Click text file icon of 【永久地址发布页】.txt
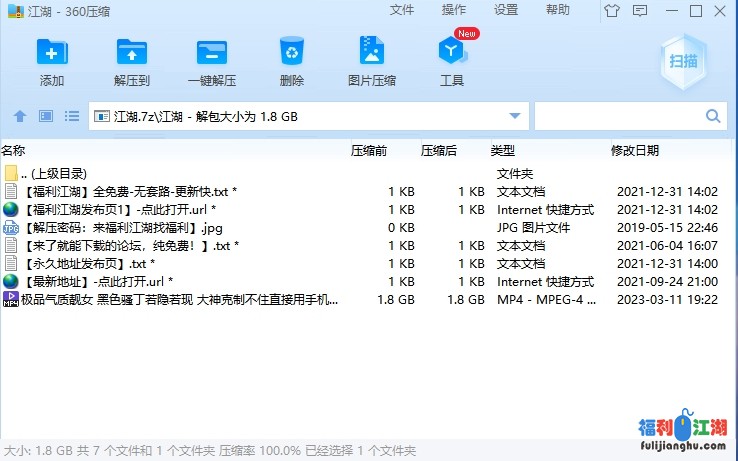 [x=11, y=263]
